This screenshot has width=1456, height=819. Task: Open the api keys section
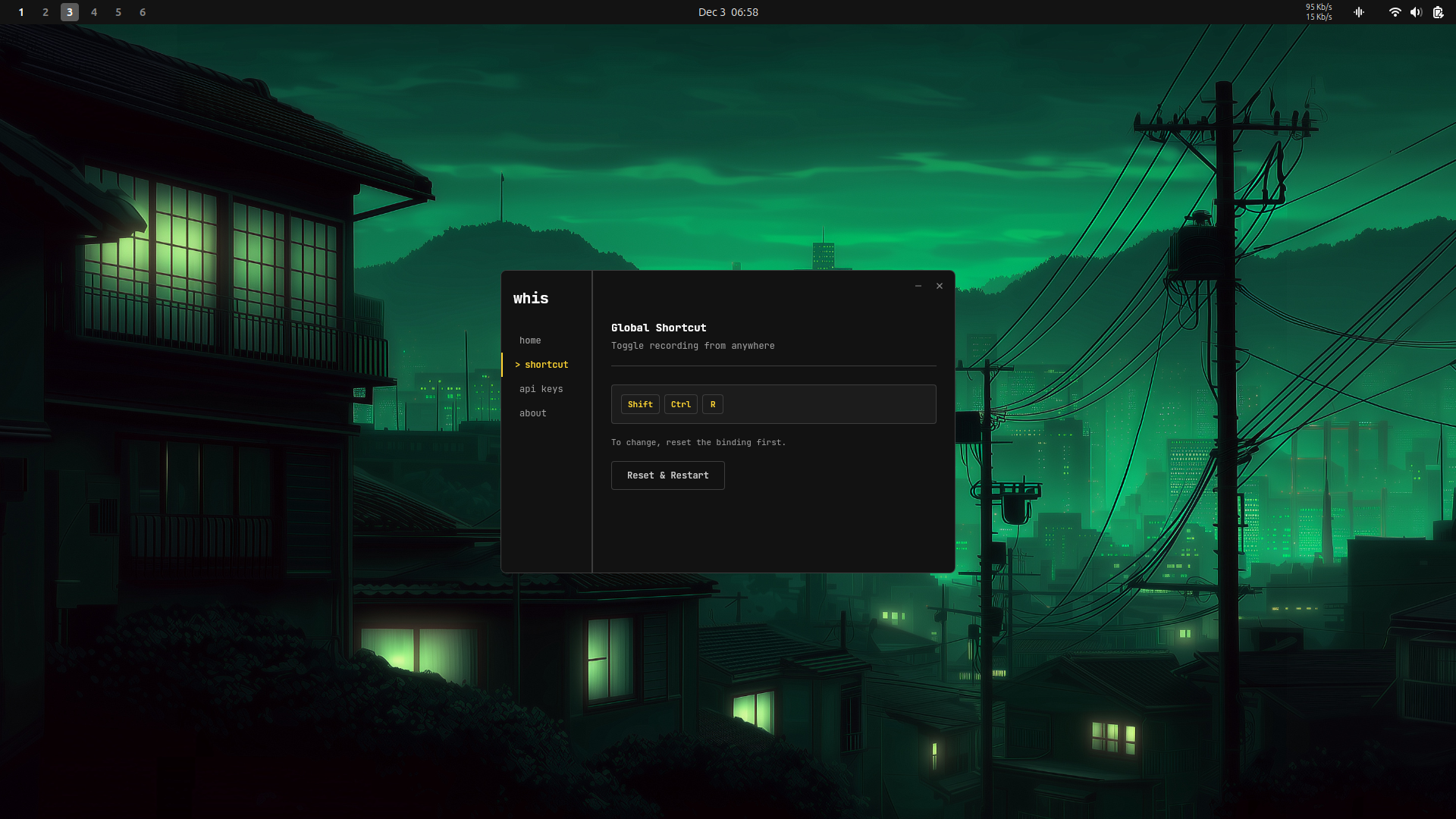point(541,388)
